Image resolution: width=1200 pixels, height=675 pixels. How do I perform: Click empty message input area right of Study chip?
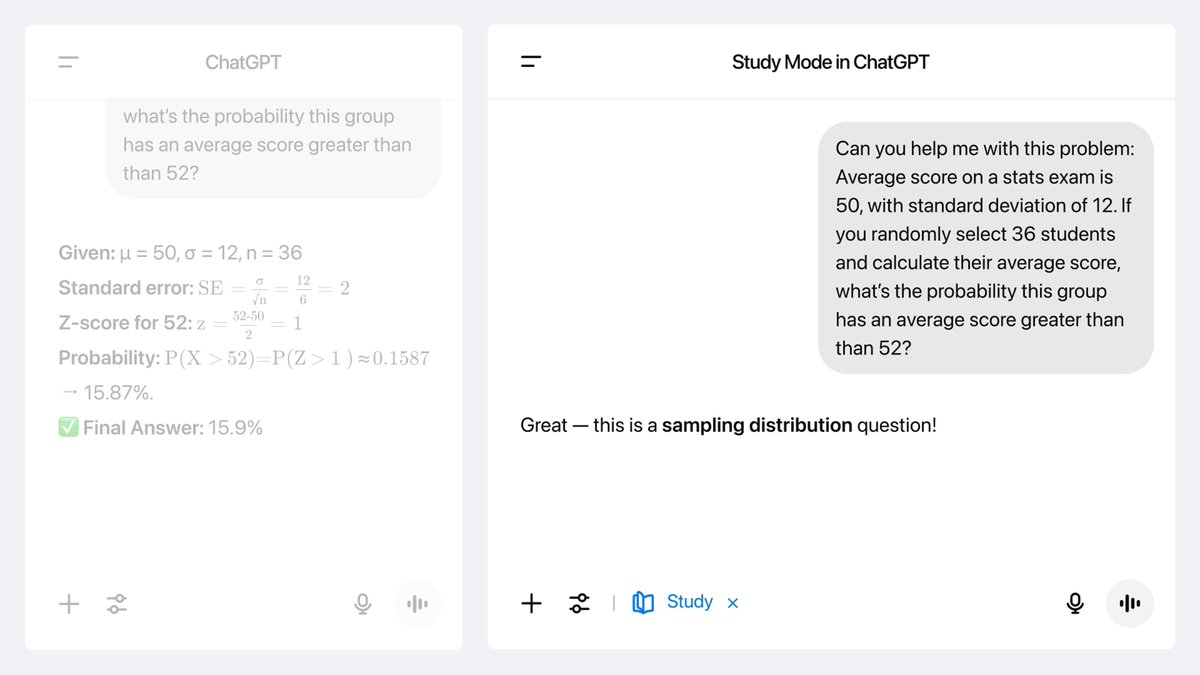tap(900, 603)
